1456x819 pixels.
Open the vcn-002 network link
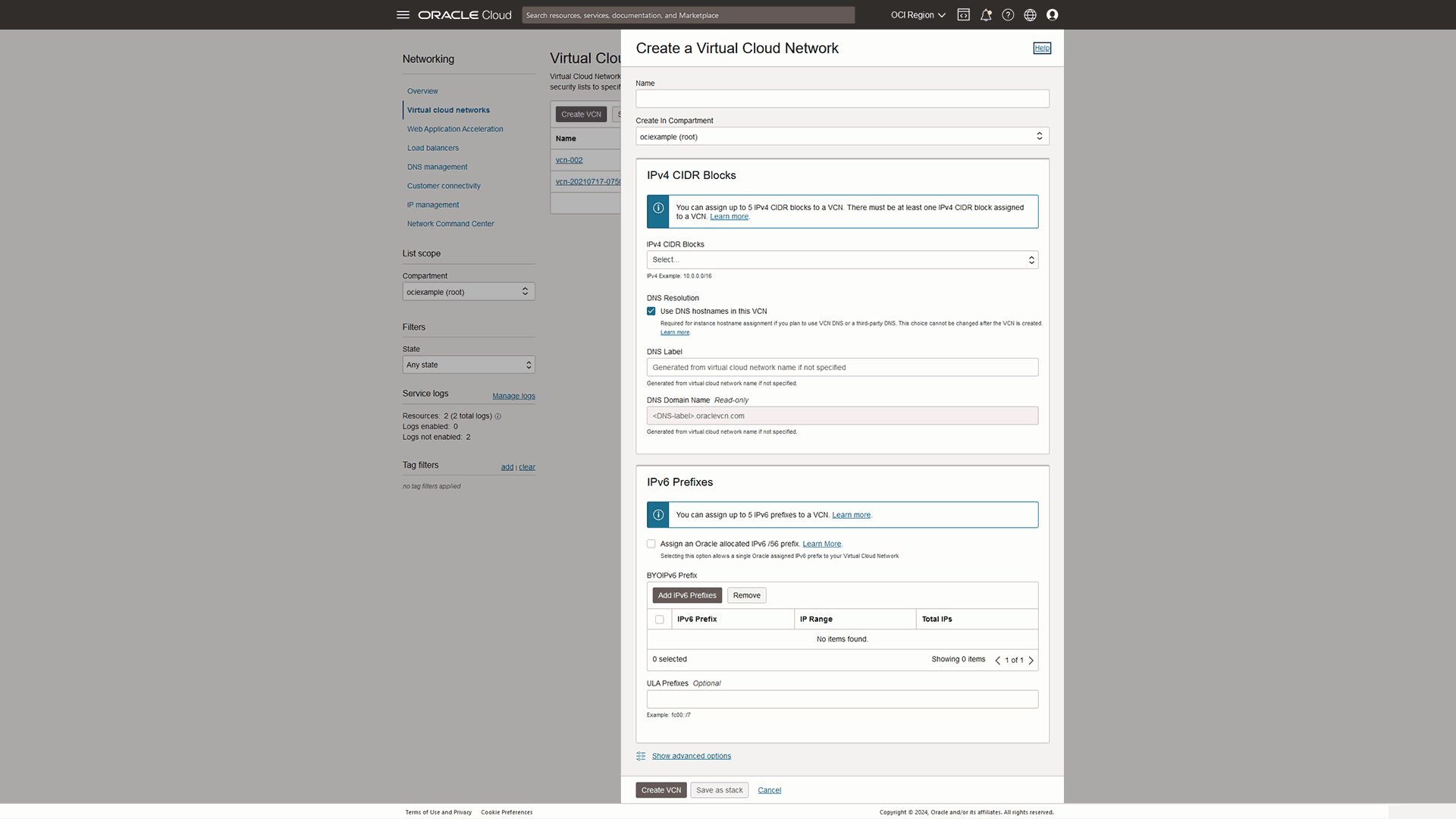pos(569,159)
